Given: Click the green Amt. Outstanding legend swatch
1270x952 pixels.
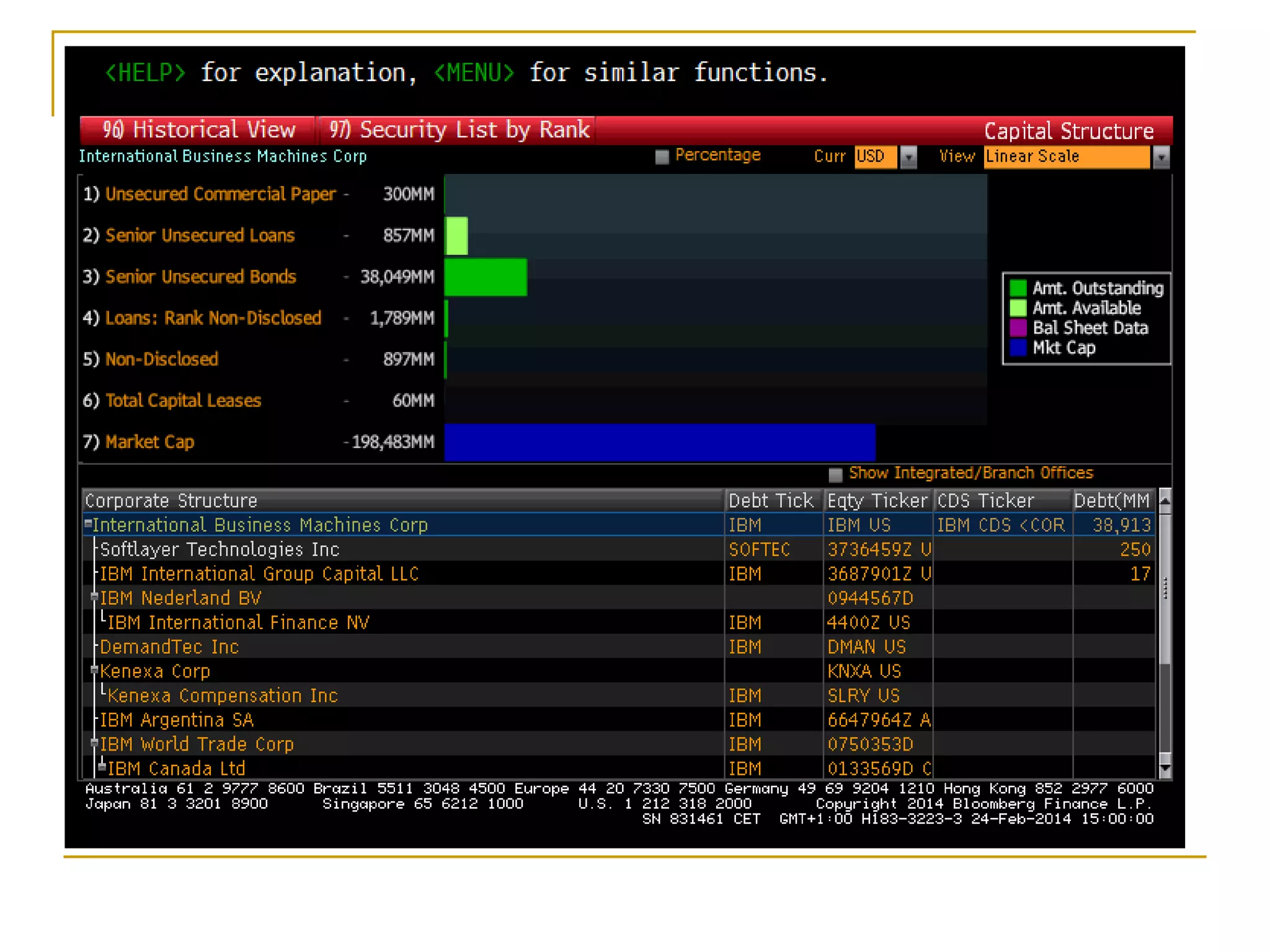Looking at the screenshot, I should coord(1018,288).
